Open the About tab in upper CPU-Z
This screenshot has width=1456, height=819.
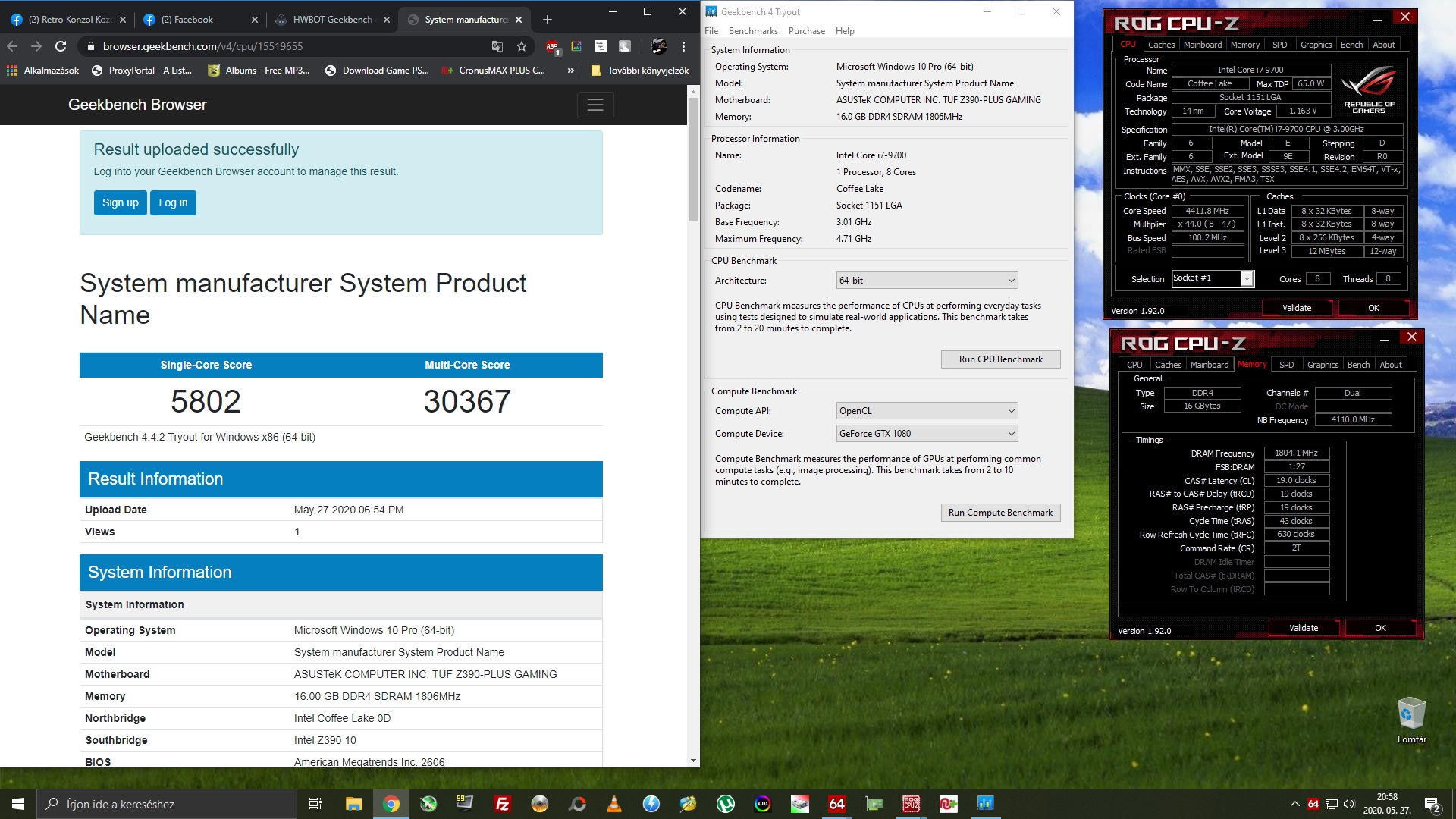pos(1384,45)
